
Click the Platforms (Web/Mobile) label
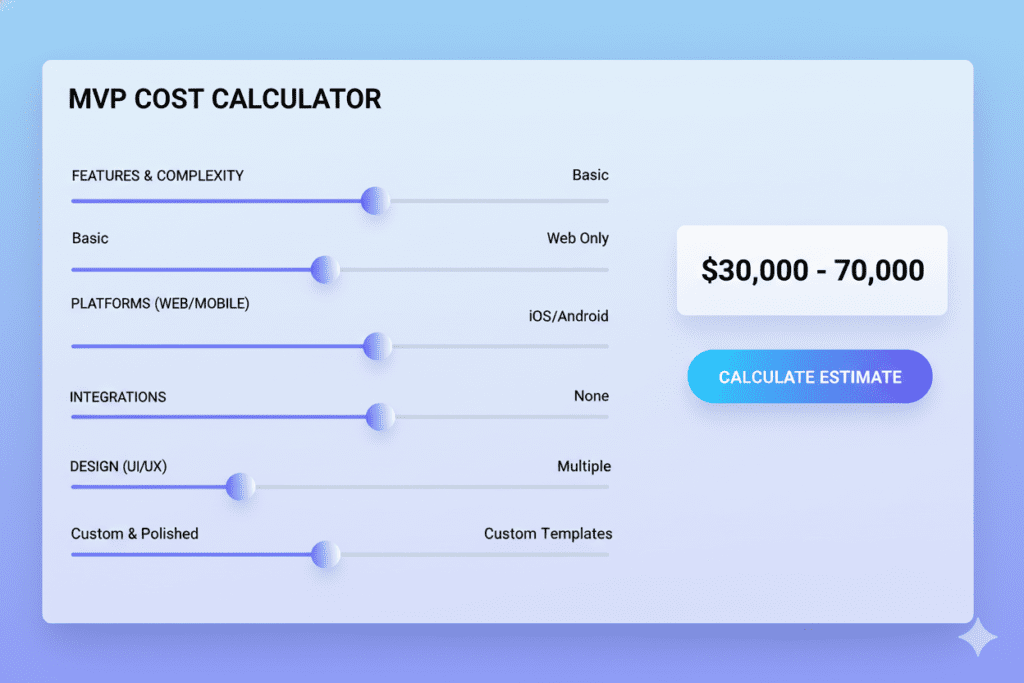coord(160,303)
